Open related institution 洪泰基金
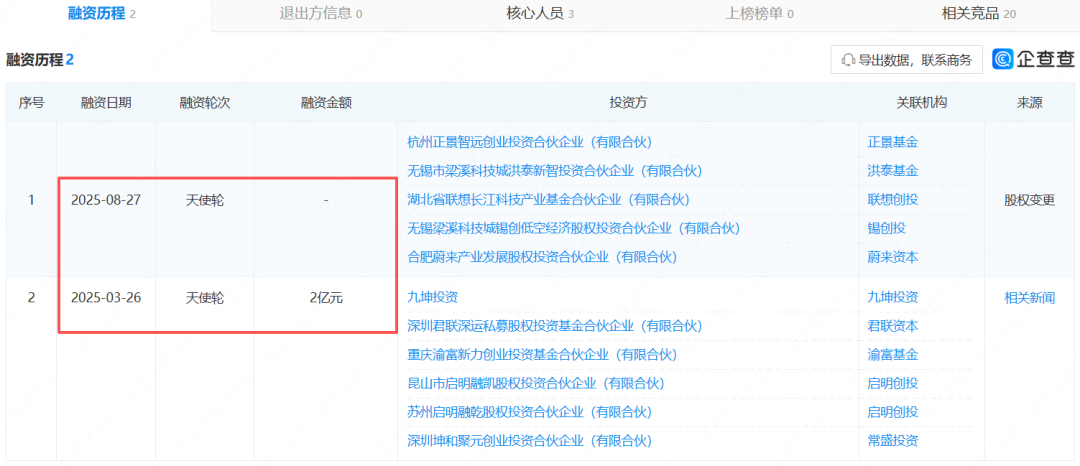This screenshot has width=1080, height=466. coord(893,171)
